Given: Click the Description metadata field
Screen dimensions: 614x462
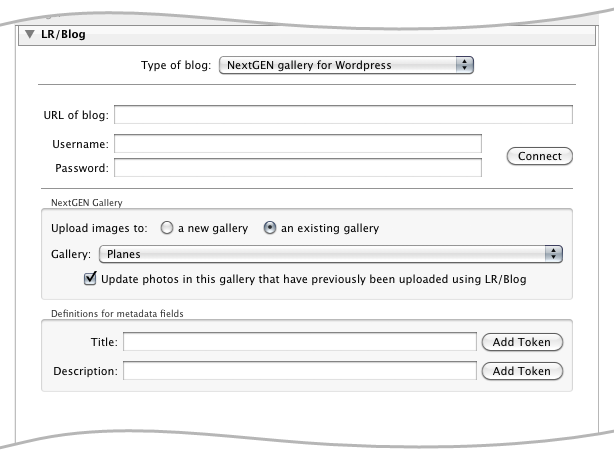Looking at the screenshot, I should pyautogui.click(x=300, y=371).
